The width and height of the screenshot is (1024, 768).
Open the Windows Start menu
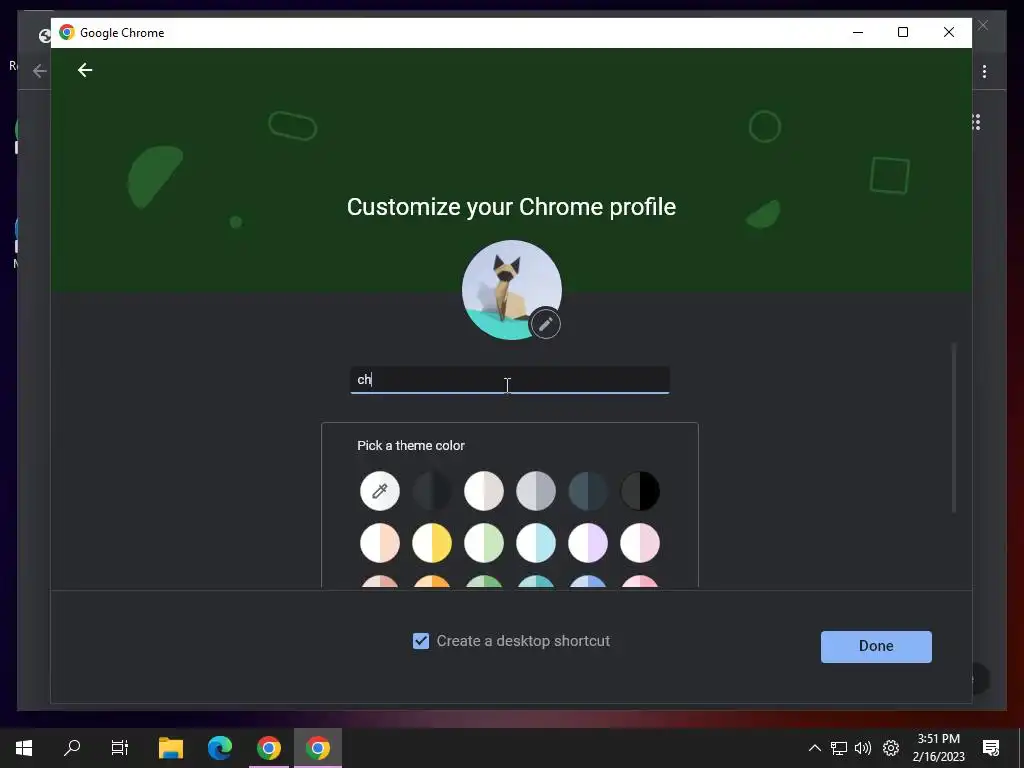click(24, 748)
